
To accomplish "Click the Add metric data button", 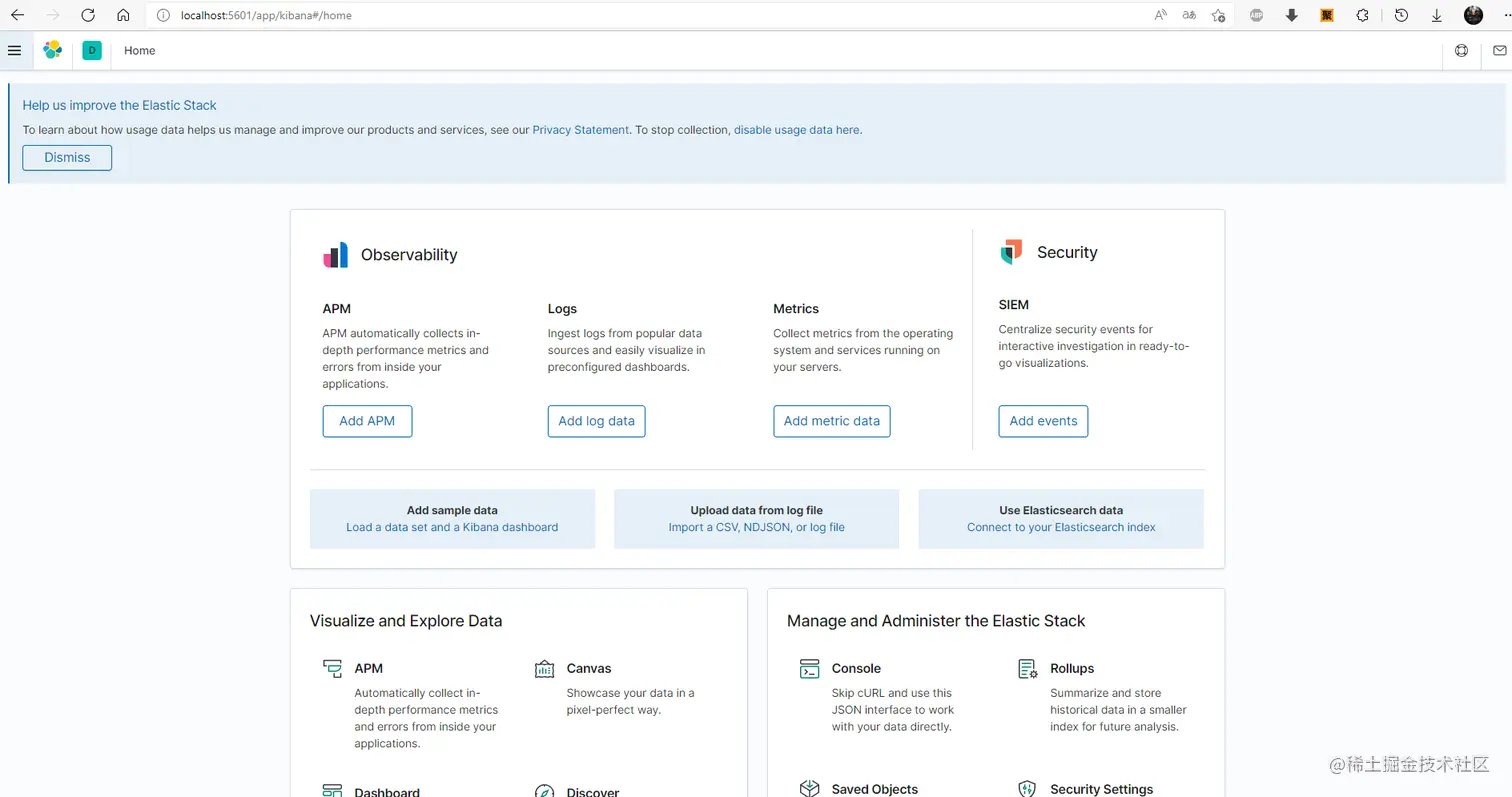I will (832, 421).
